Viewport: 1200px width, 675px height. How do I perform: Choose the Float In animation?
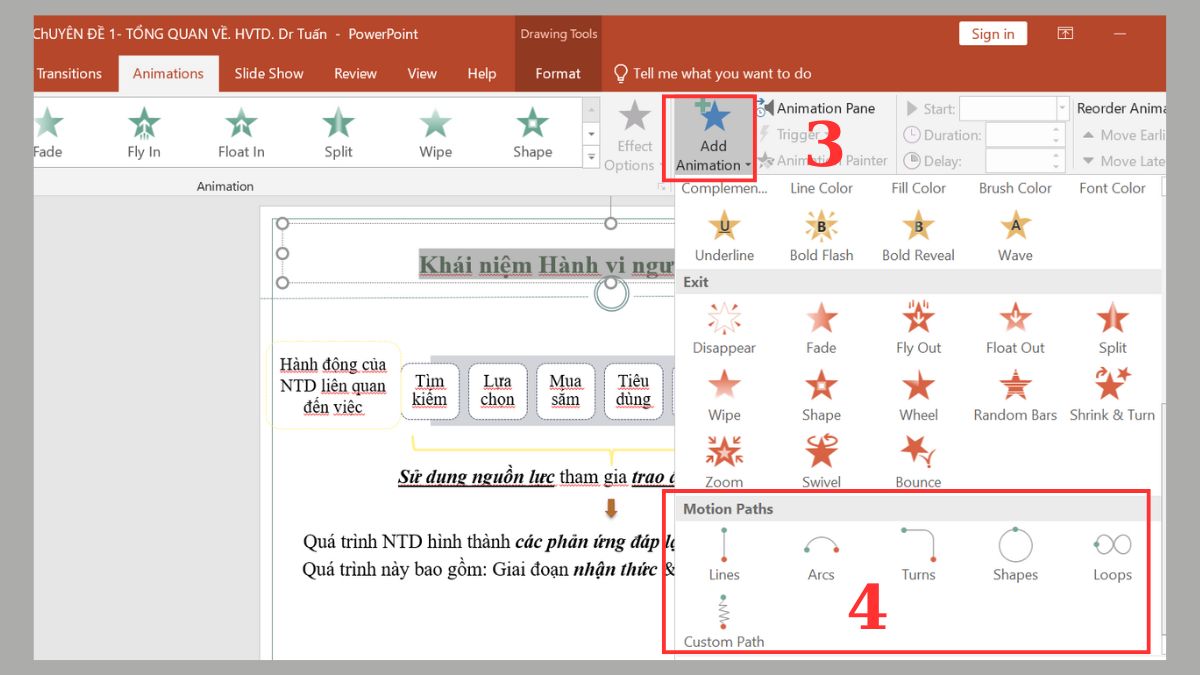pos(240,130)
